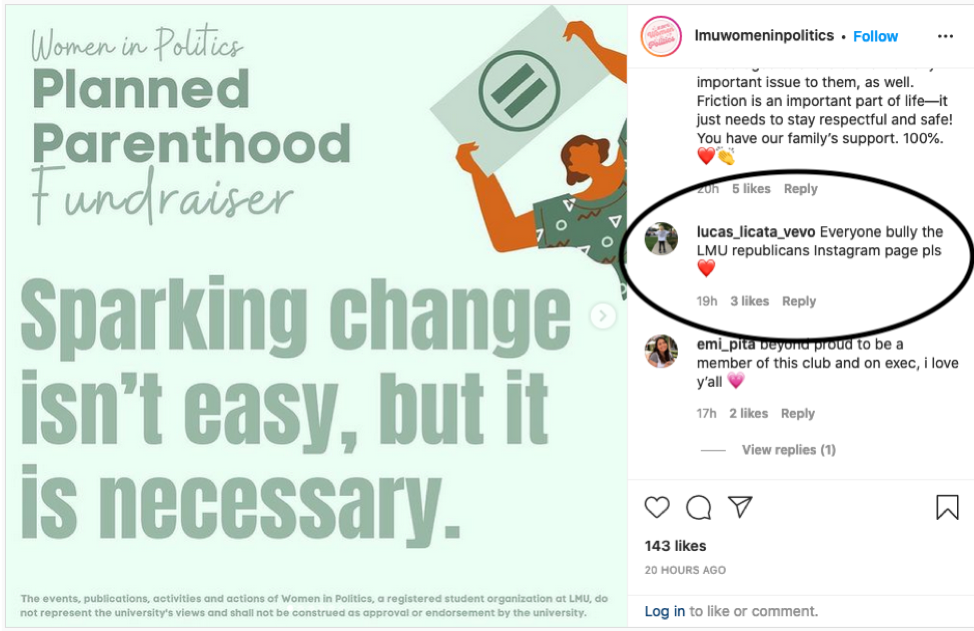Reply to emi_pita comment
The image size is (974, 631).
(x=798, y=413)
